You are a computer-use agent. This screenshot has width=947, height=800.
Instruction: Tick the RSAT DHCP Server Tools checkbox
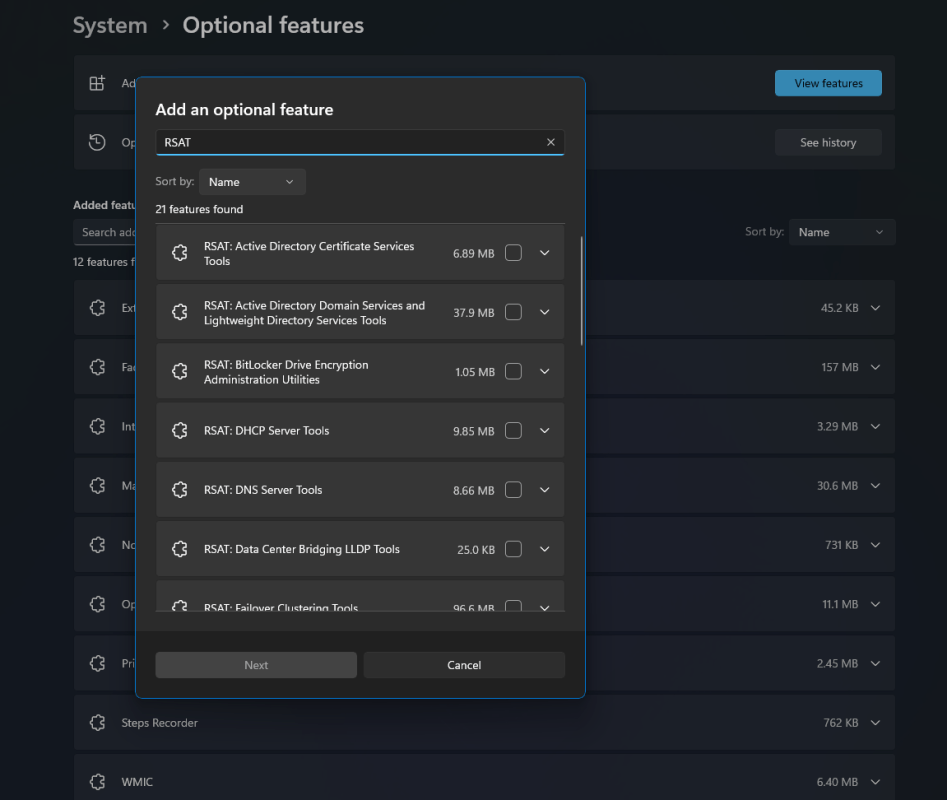[x=513, y=430]
